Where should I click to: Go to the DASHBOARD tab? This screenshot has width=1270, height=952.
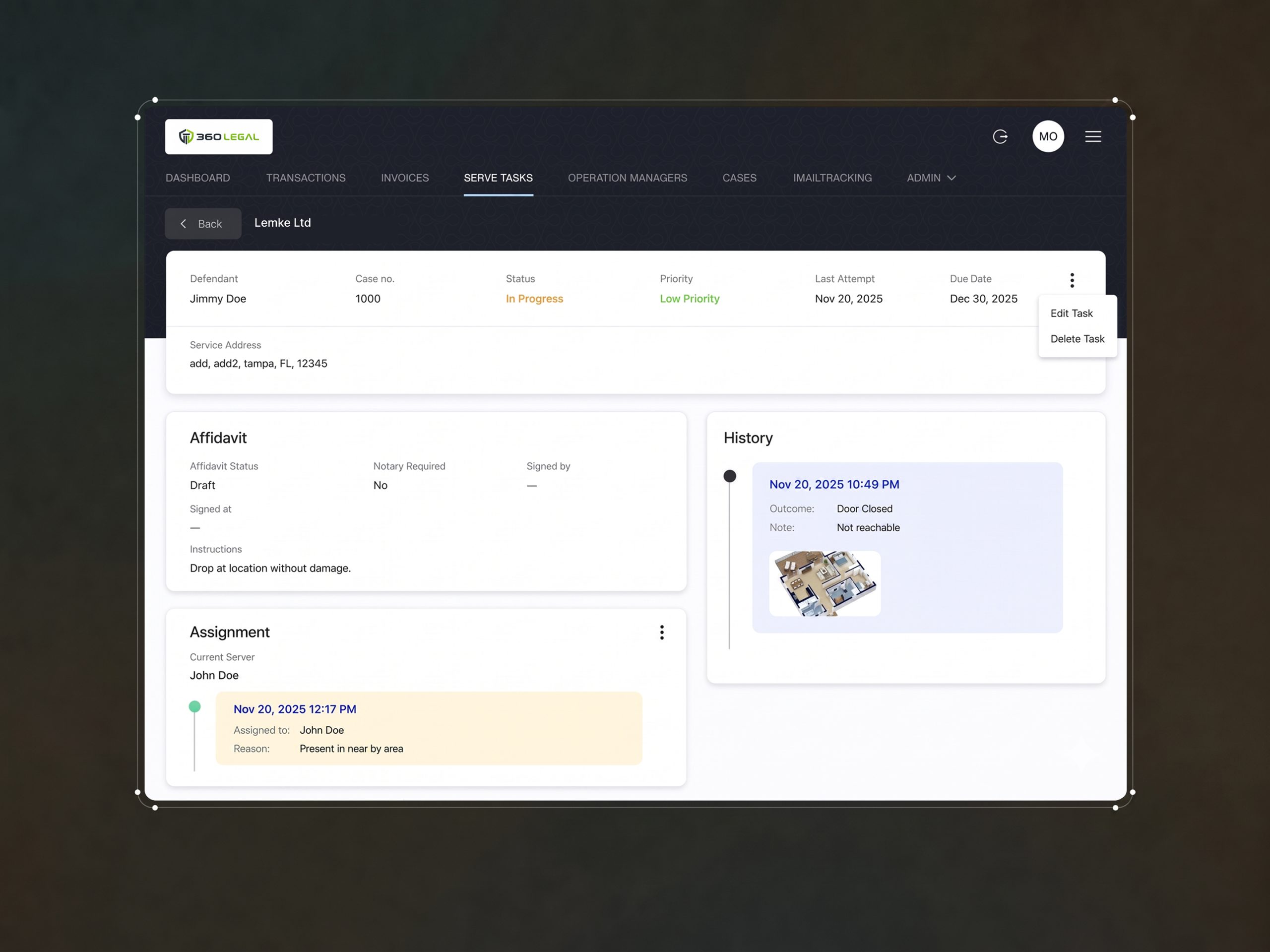[x=197, y=178]
